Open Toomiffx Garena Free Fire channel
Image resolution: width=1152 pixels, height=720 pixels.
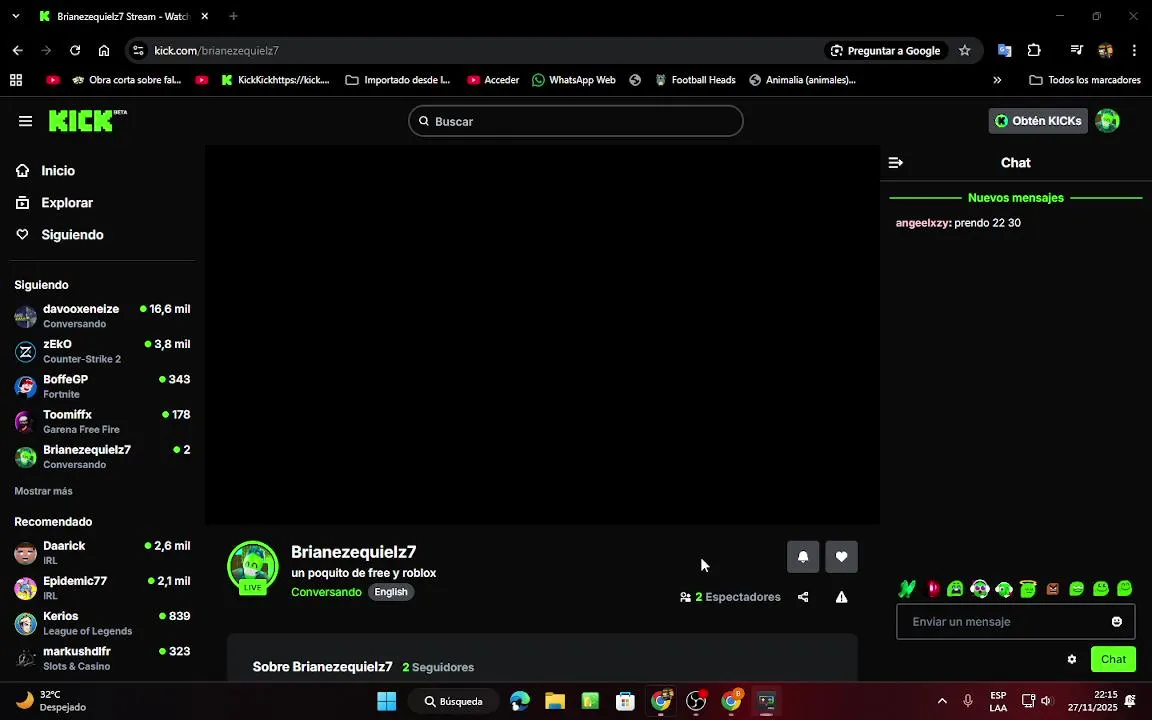[x=102, y=422]
